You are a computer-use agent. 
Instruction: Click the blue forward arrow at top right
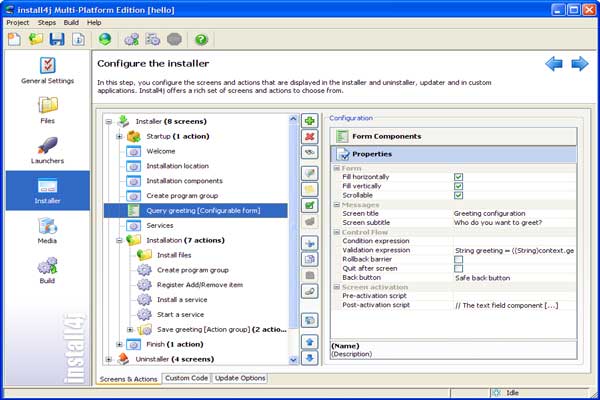[x=580, y=64]
